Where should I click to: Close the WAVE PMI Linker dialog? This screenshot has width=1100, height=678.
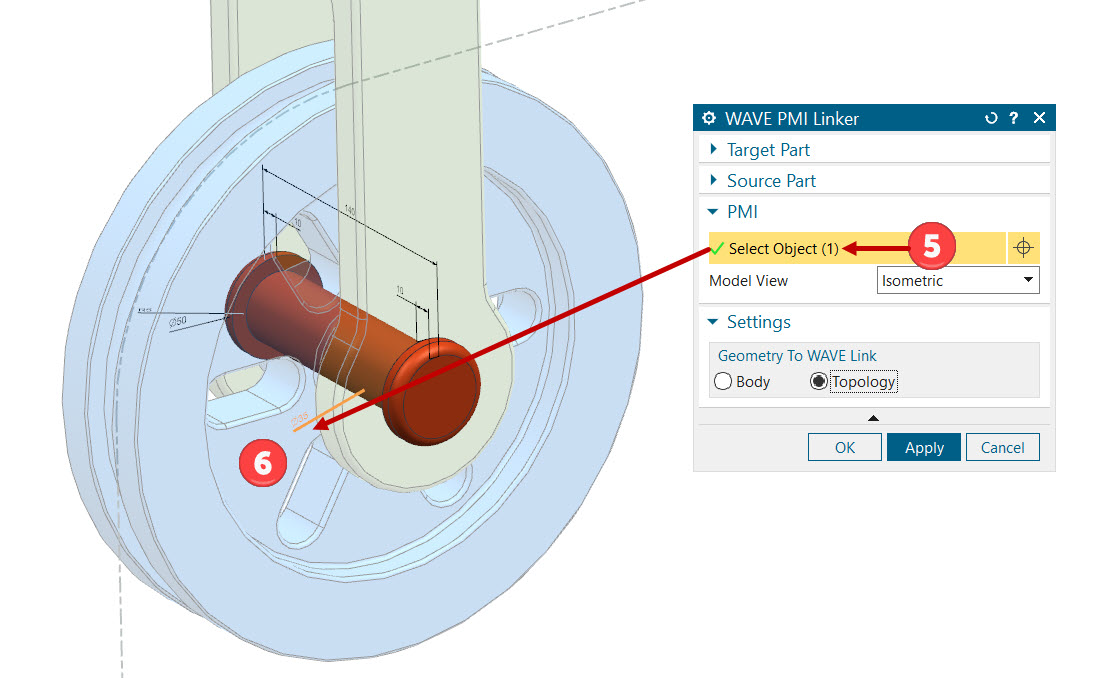tap(1039, 118)
